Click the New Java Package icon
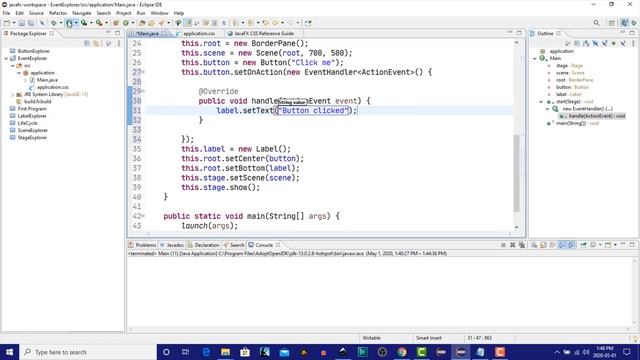 [x=116, y=23]
